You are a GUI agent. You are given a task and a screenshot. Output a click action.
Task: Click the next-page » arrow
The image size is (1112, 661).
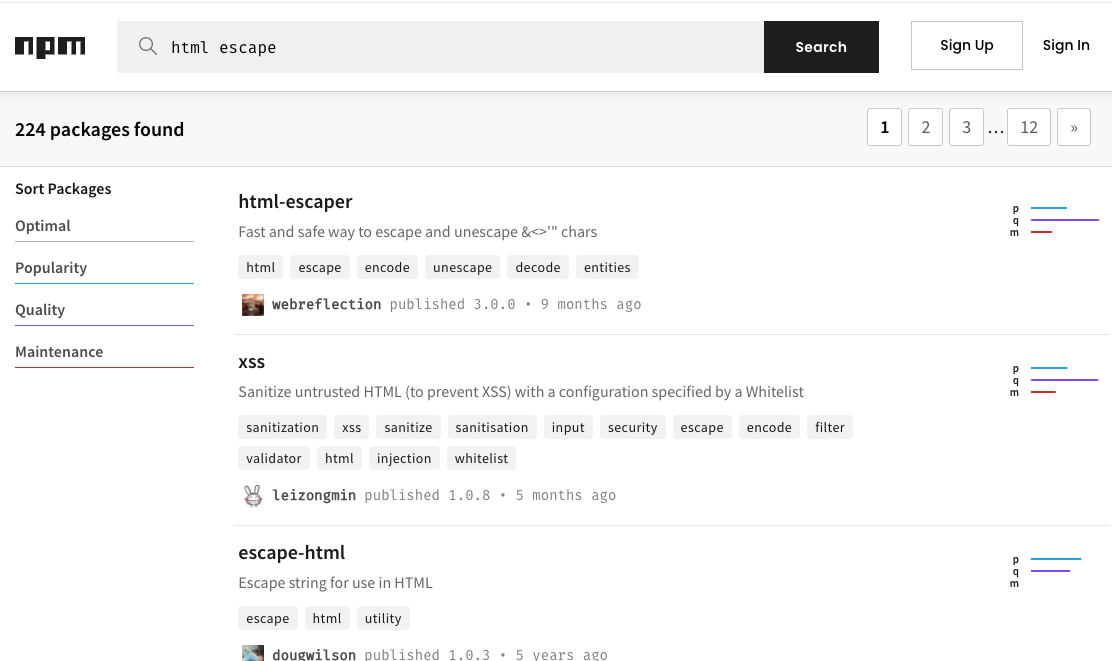[x=1073, y=127]
